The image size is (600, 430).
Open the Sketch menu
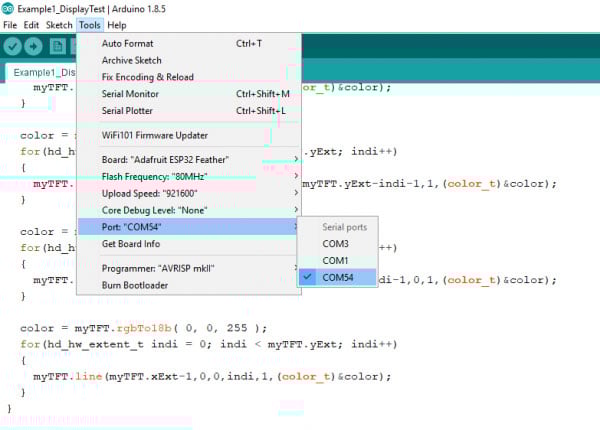point(59,25)
